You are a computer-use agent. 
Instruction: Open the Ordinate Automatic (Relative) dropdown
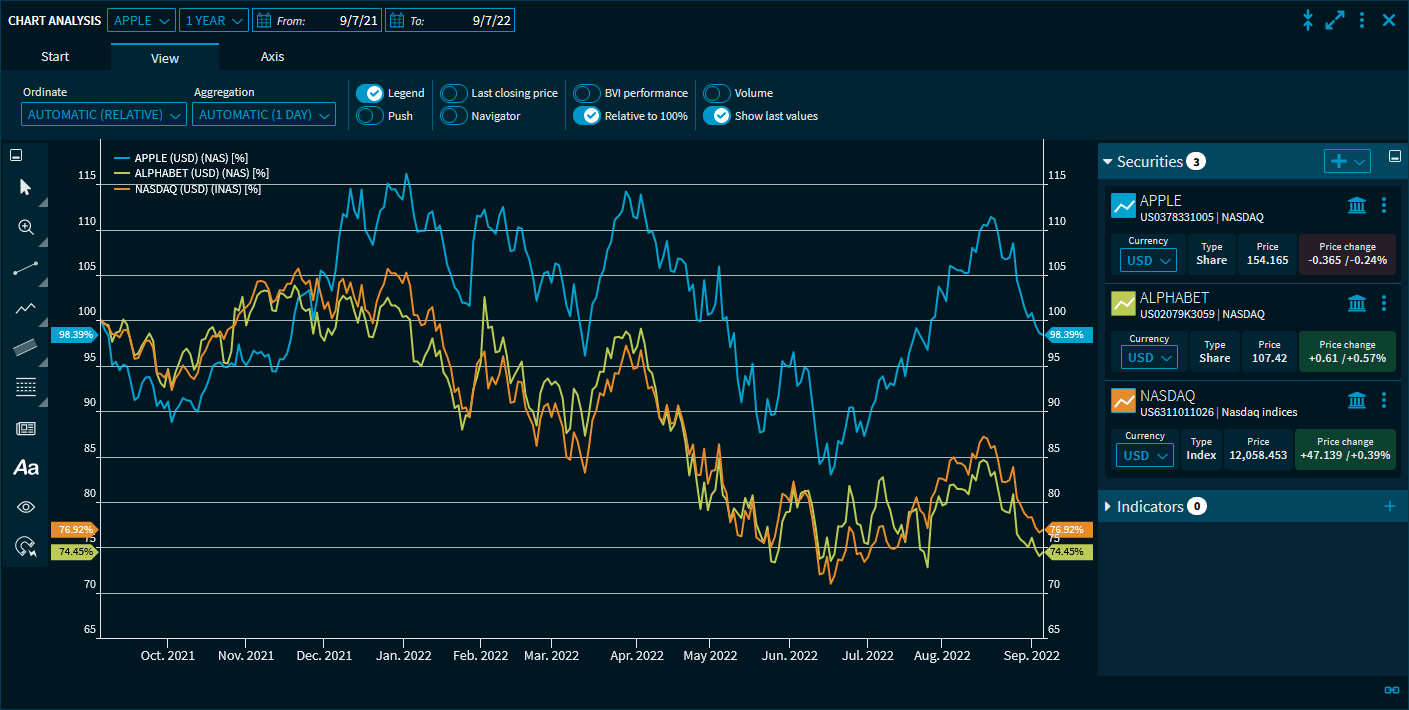point(103,115)
